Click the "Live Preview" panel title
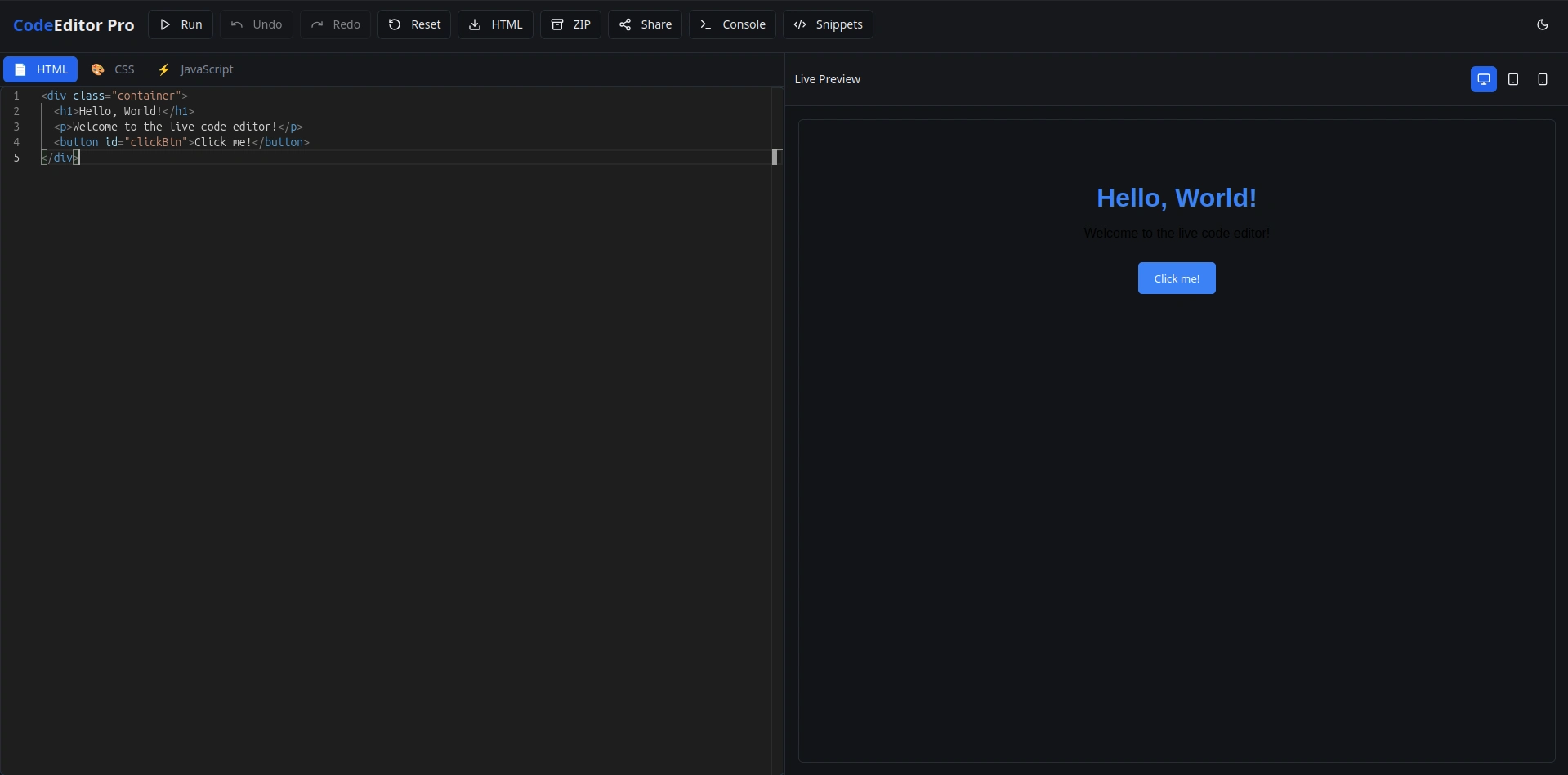Image resolution: width=1568 pixels, height=775 pixels. click(x=827, y=79)
